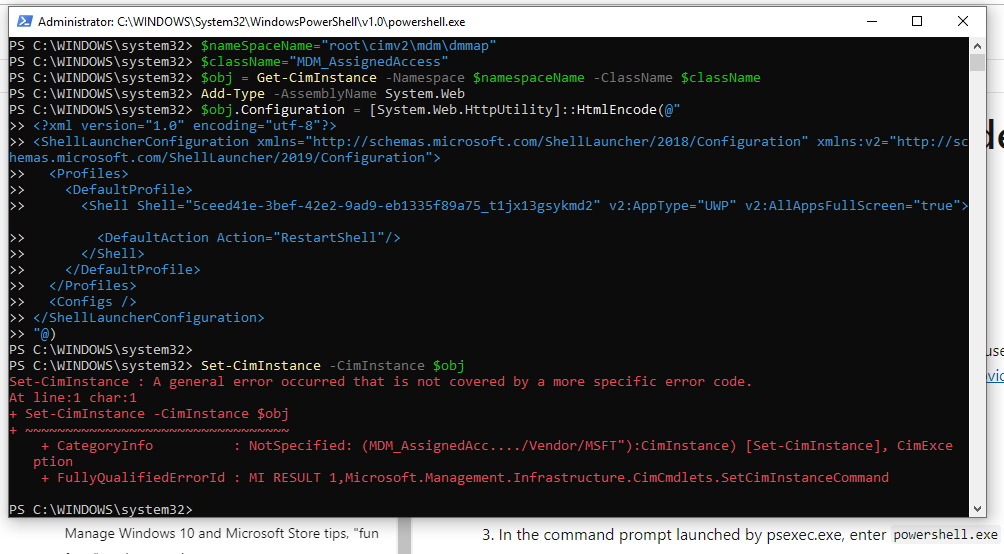Click the red general error message line

(380, 382)
